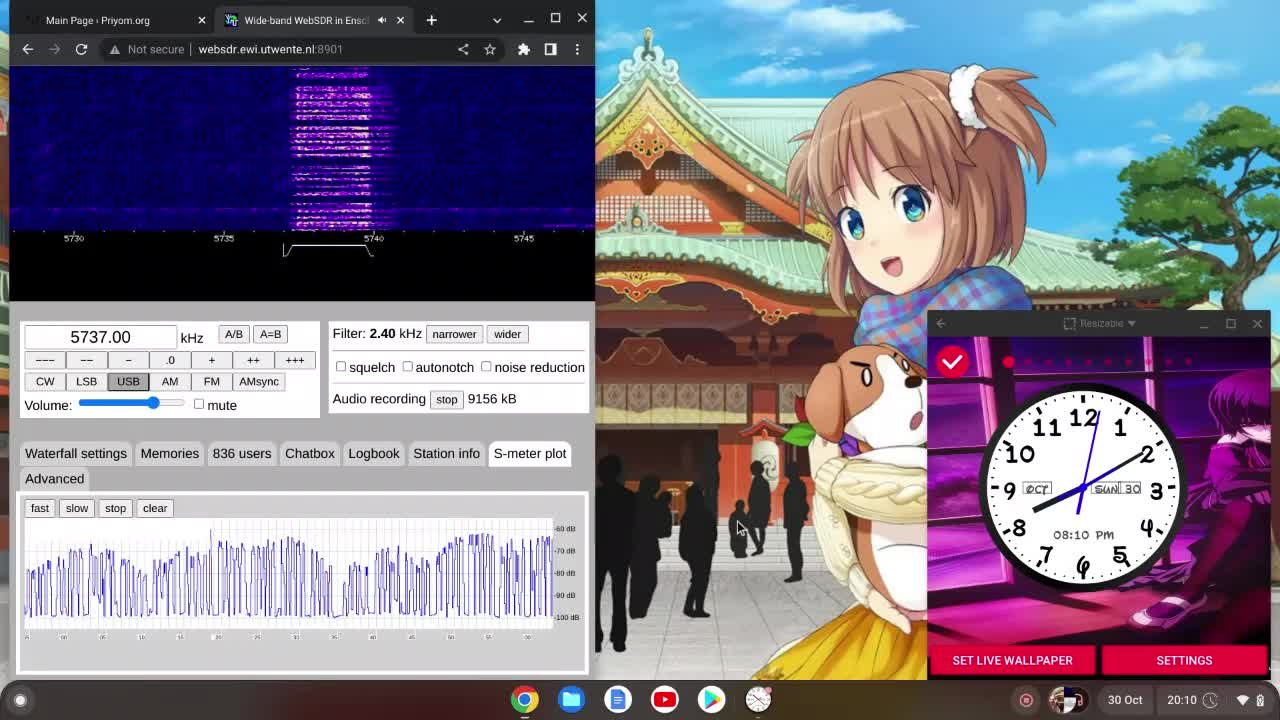Reload the WebSDR page
This screenshot has width=1280, height=720.
[x=81, y=49]
